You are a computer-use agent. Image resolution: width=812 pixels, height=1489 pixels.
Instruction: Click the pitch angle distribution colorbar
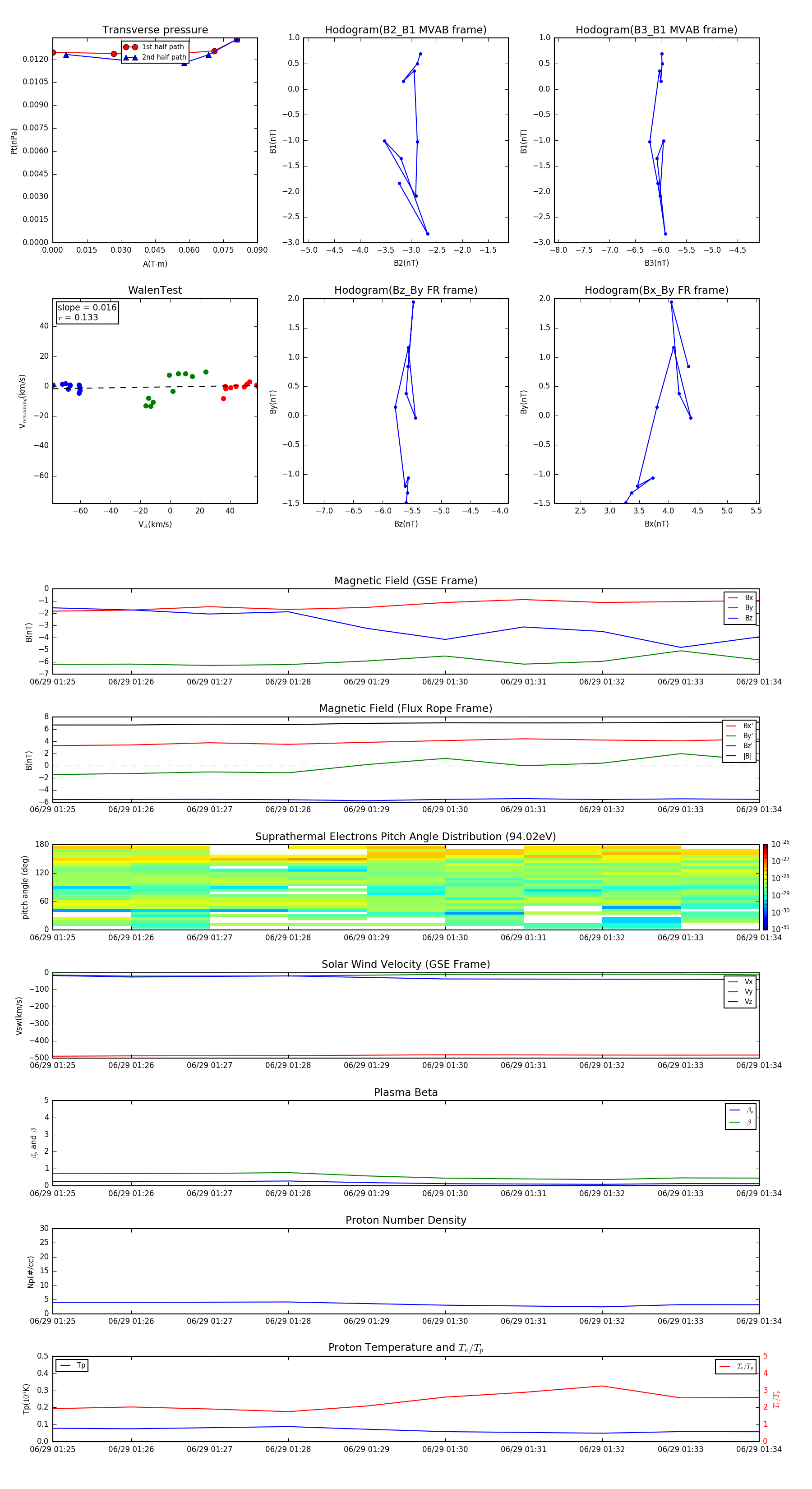coord(765,887)
